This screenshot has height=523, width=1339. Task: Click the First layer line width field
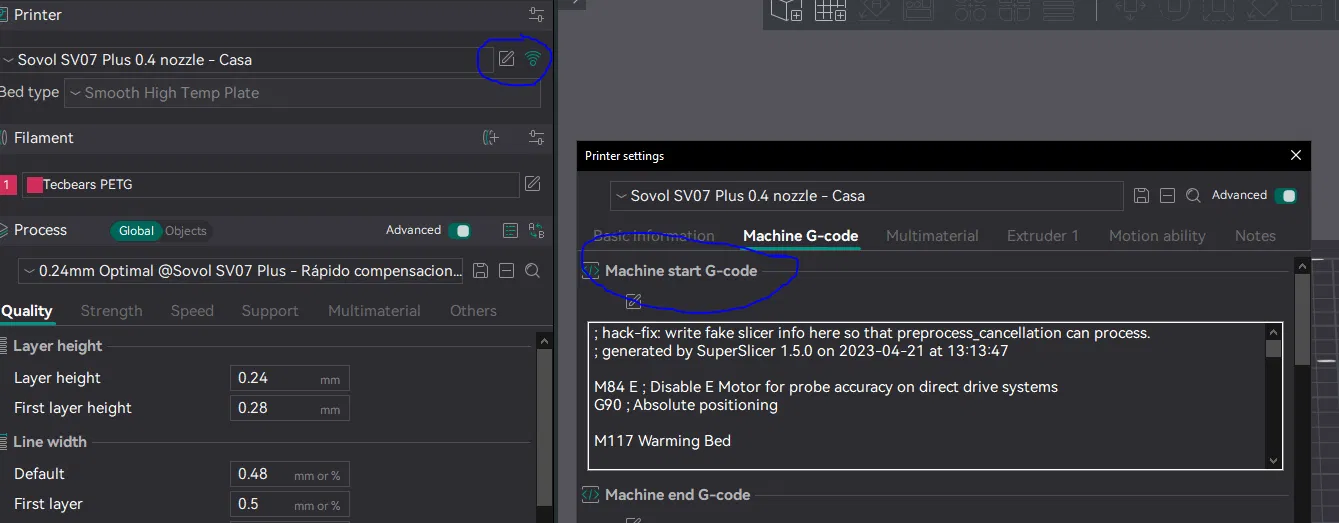pyautogui.click(x=290, y=505)
